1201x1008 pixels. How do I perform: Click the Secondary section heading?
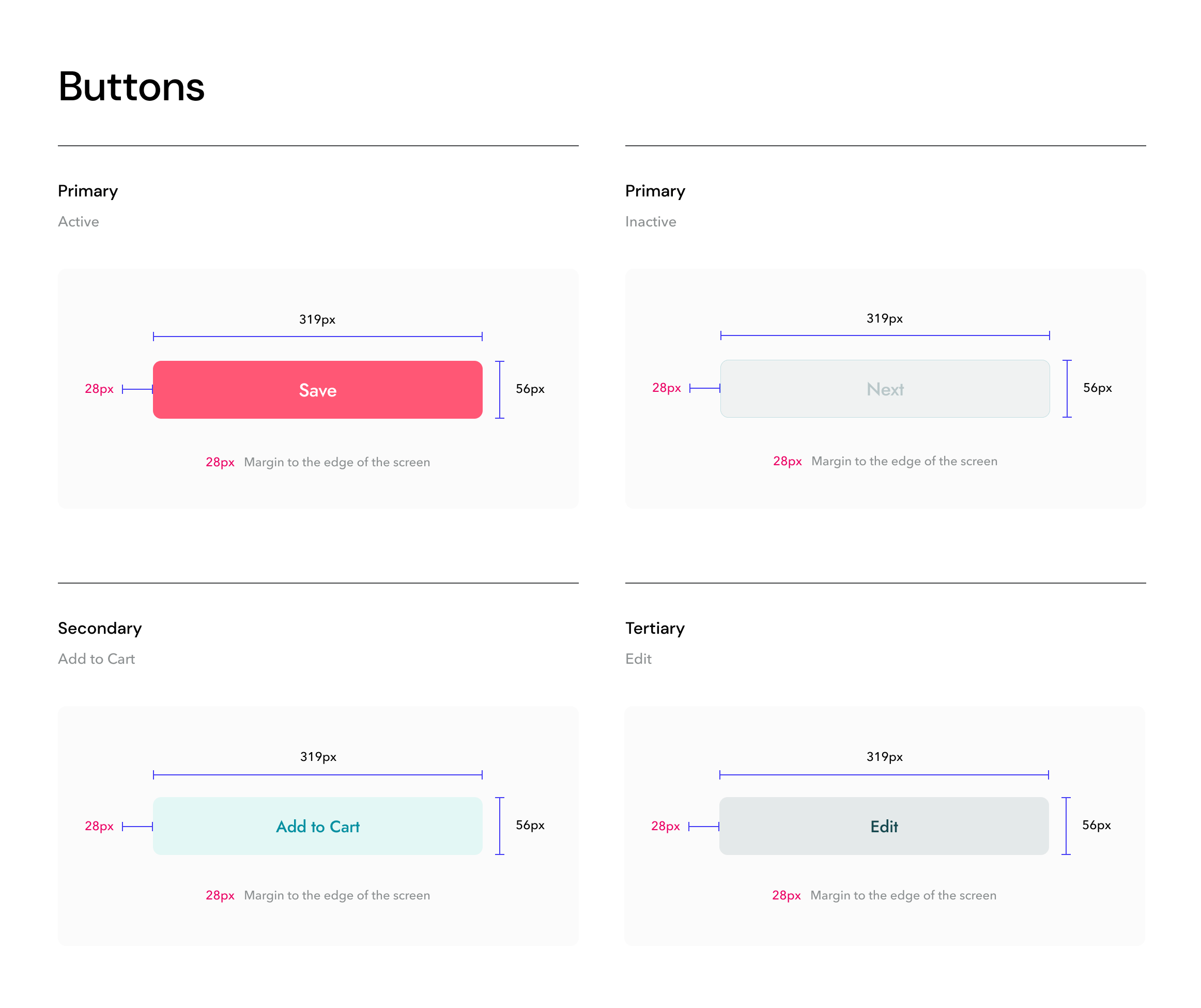100,628
